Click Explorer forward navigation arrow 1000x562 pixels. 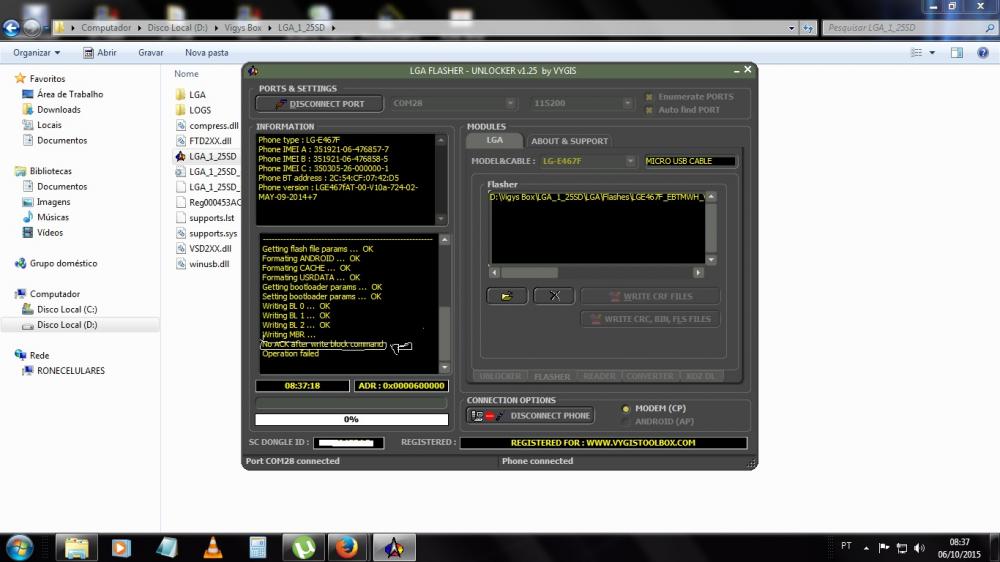[31, 27]
